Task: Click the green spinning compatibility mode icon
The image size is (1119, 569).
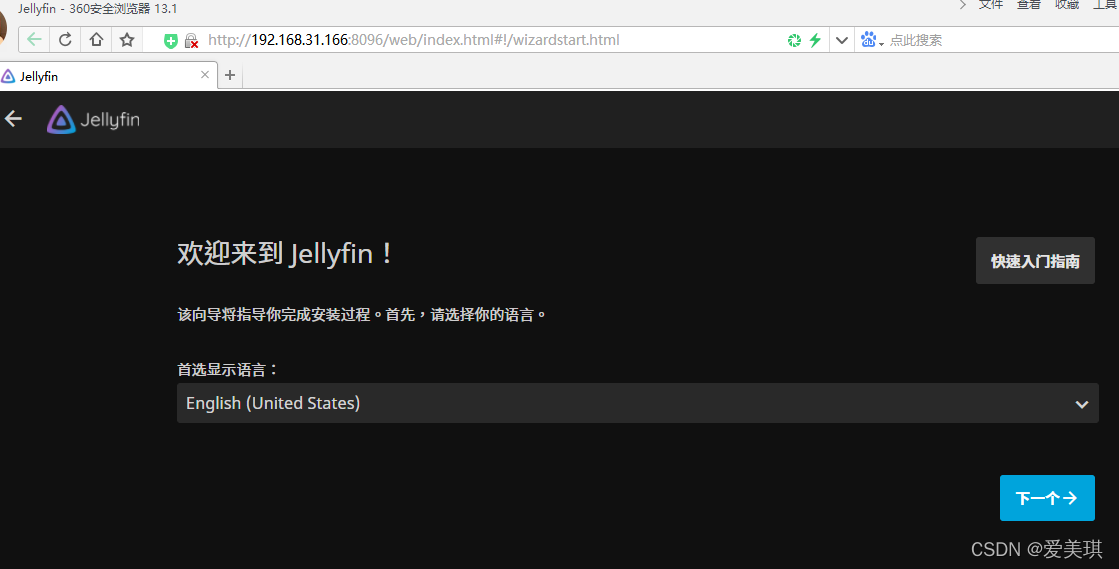Action: pyautogui.click(x=794, y=41)
